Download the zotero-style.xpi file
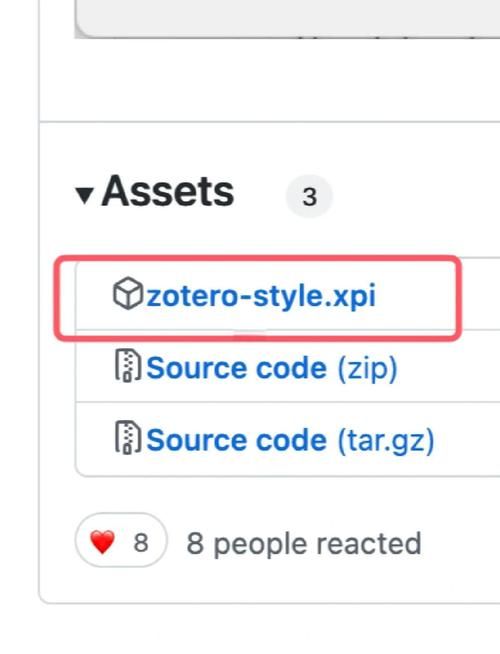This screenshot has height=654, width=500. [x=261, y=296]
